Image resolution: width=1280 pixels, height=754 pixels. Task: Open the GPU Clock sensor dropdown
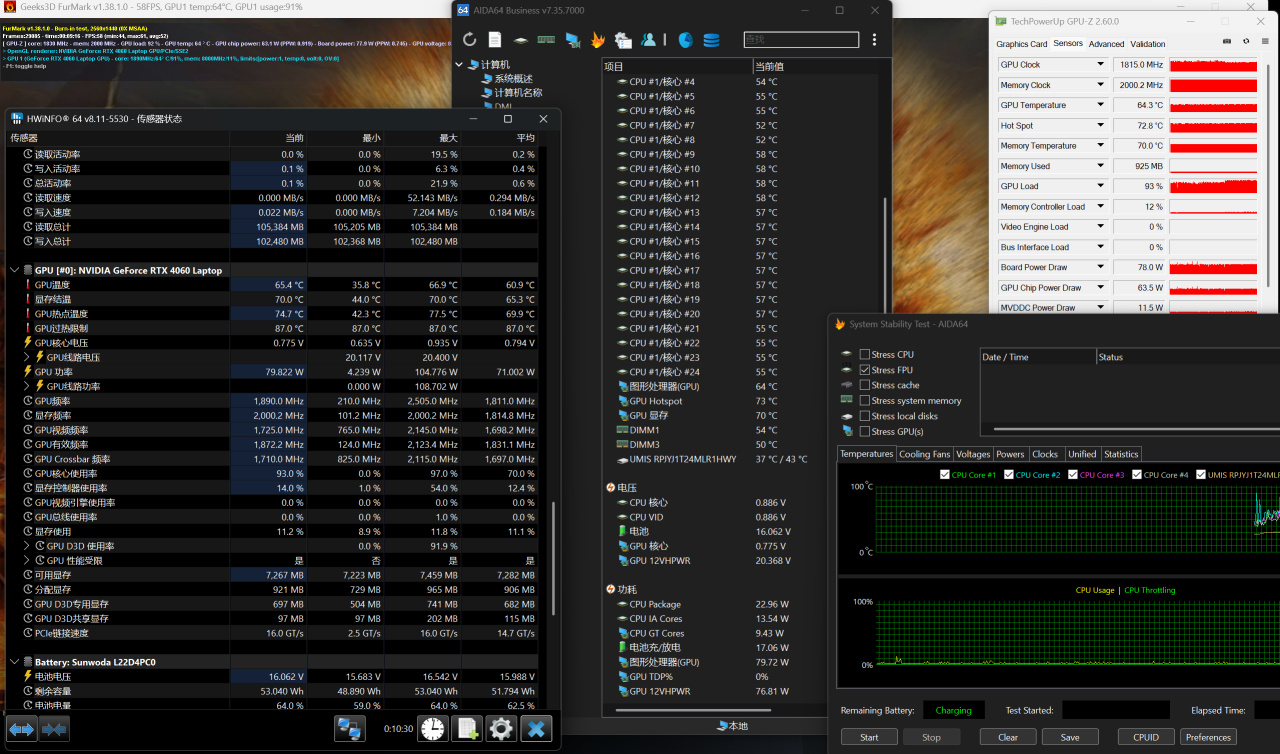[x=1101, y=65]
